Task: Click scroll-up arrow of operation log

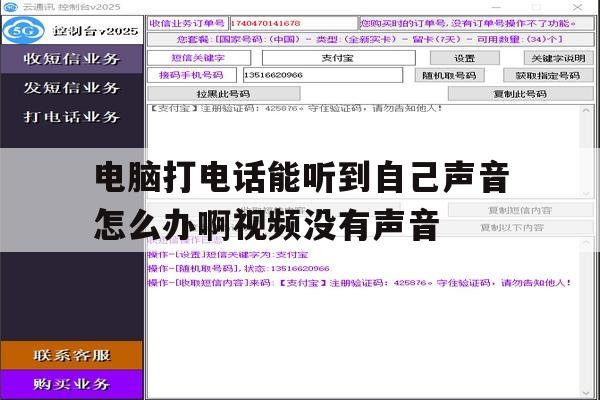Action: pos(586,243)
